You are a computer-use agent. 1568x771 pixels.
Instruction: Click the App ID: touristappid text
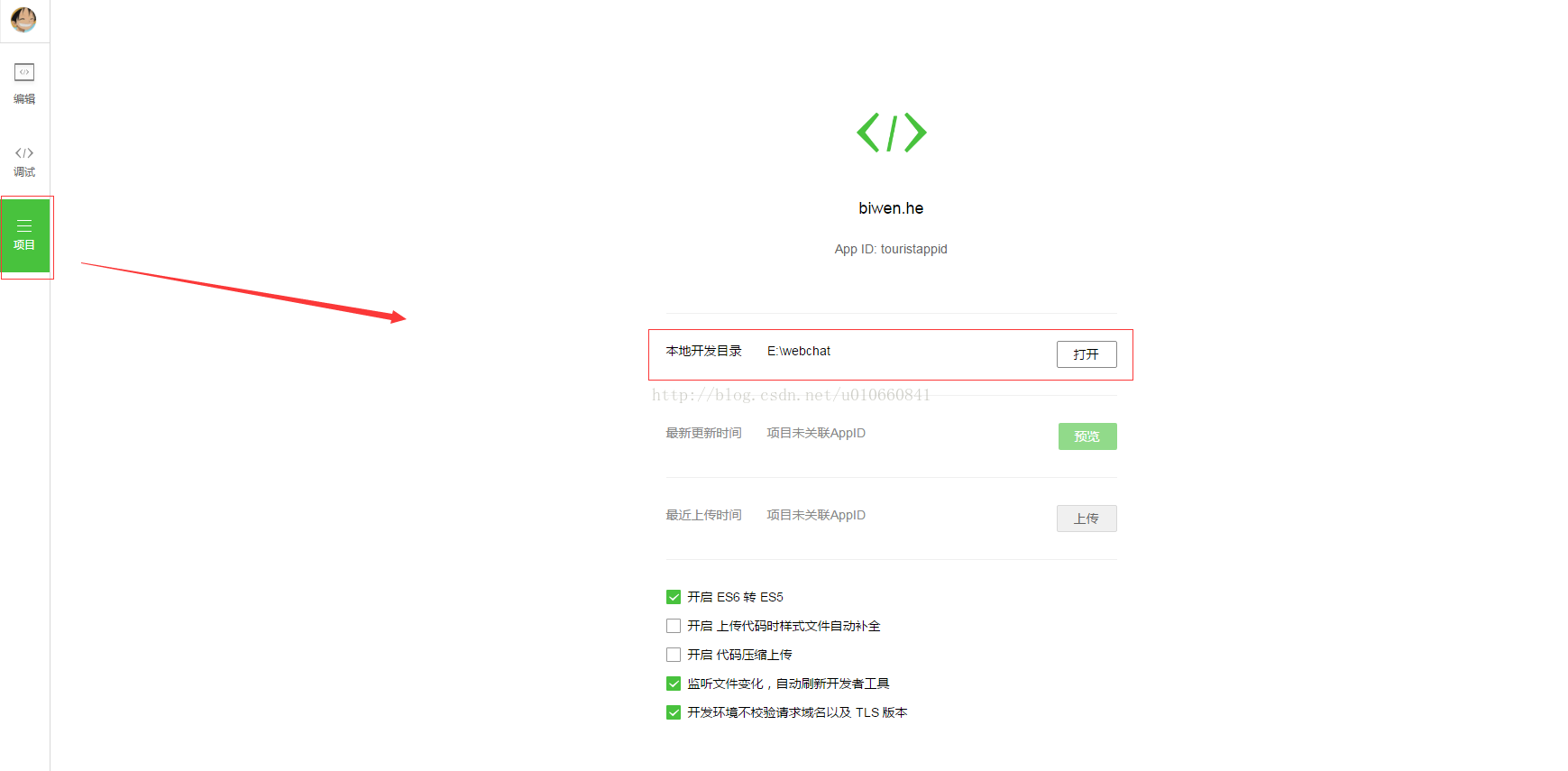click(891, 249)
